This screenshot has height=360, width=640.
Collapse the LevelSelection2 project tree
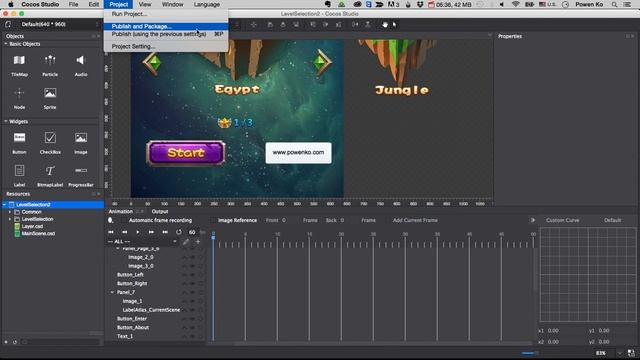4,205
